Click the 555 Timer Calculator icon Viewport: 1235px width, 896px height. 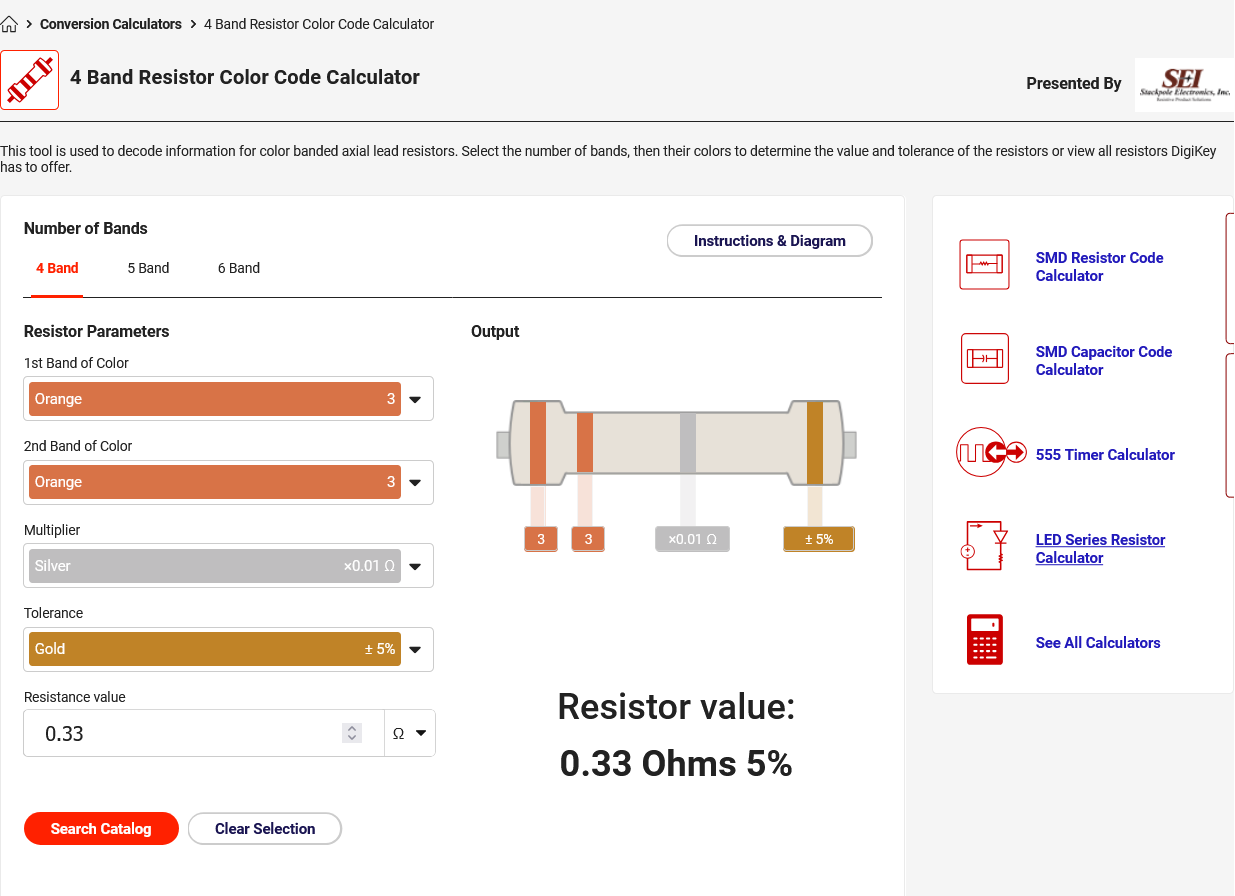point(992,453)
